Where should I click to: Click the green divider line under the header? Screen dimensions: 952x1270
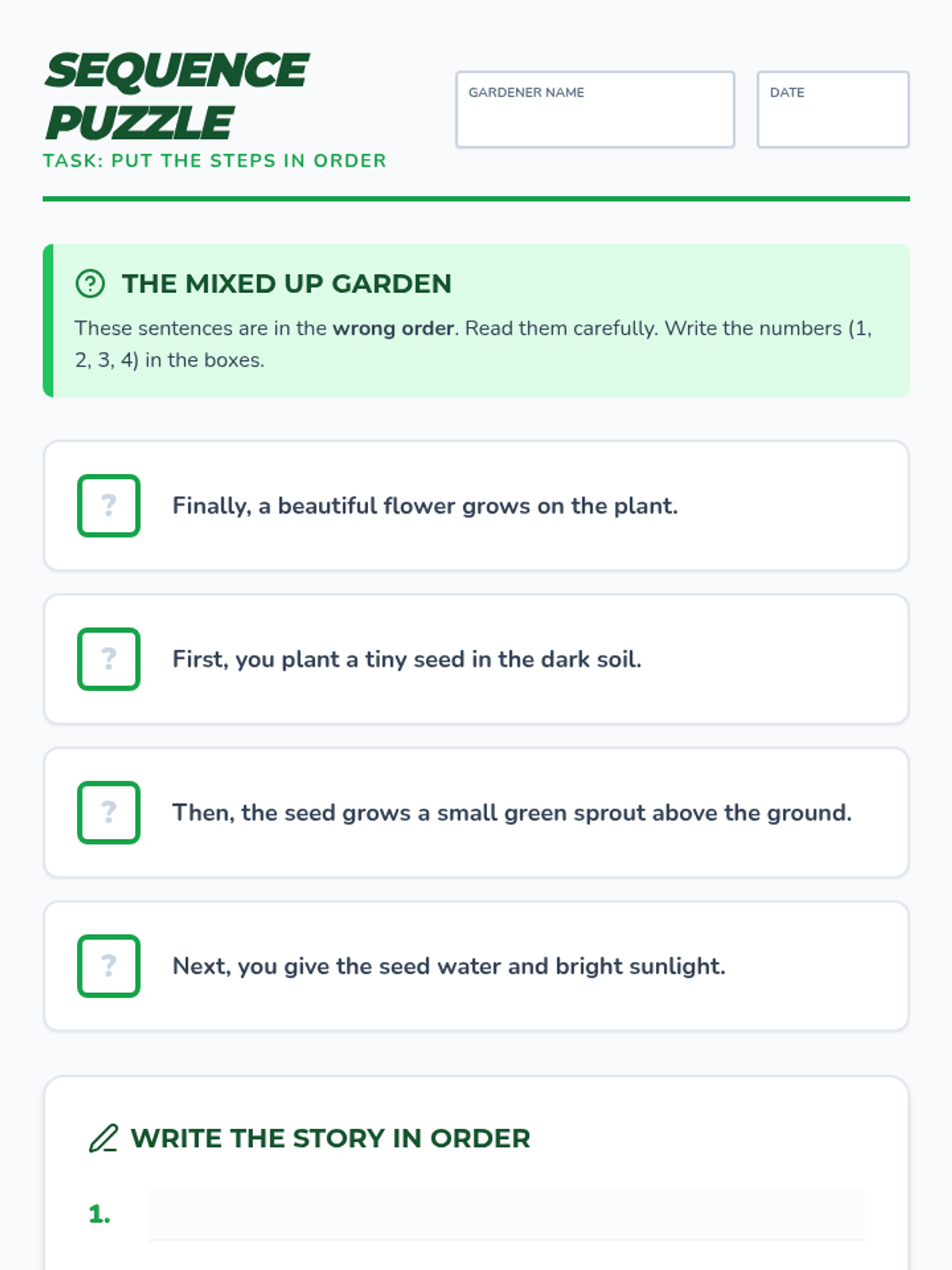[476, 198]
